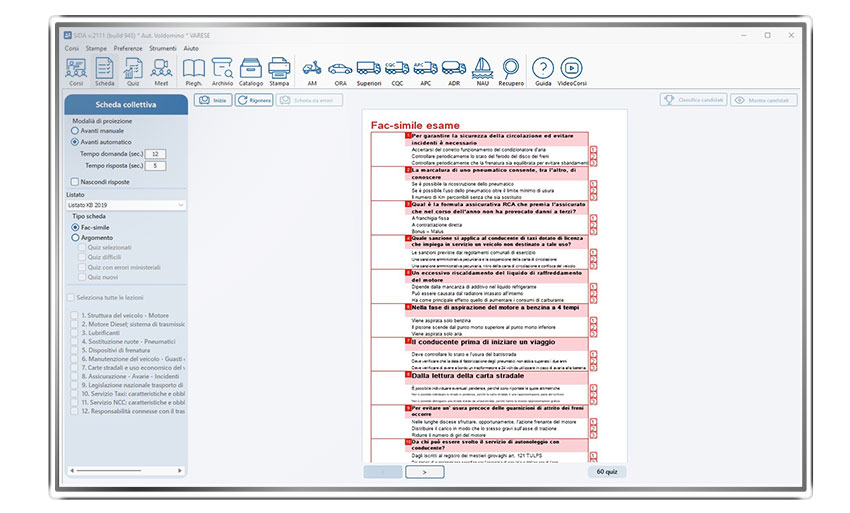Expand the Listato KB 2019 dropdown
Viewport: 850px width, 513px height.
(x=125, y=205)
